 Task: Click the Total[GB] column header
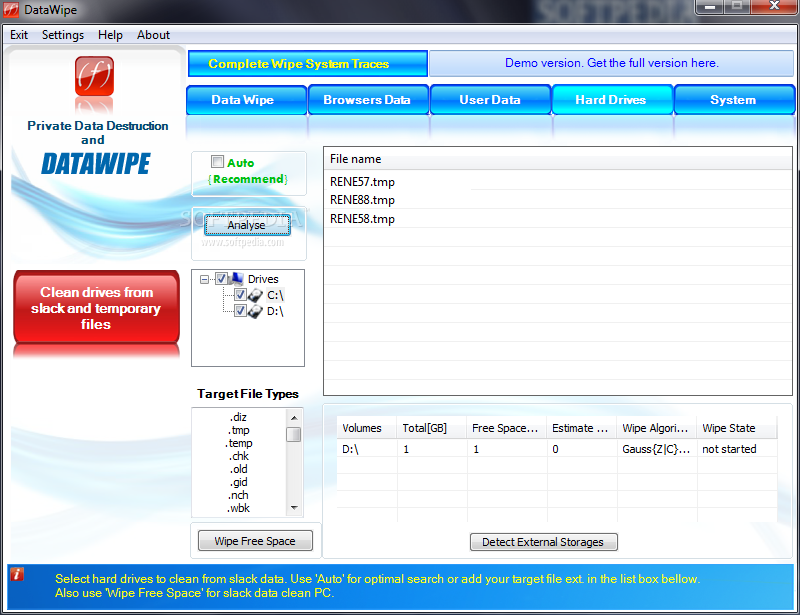432,428
